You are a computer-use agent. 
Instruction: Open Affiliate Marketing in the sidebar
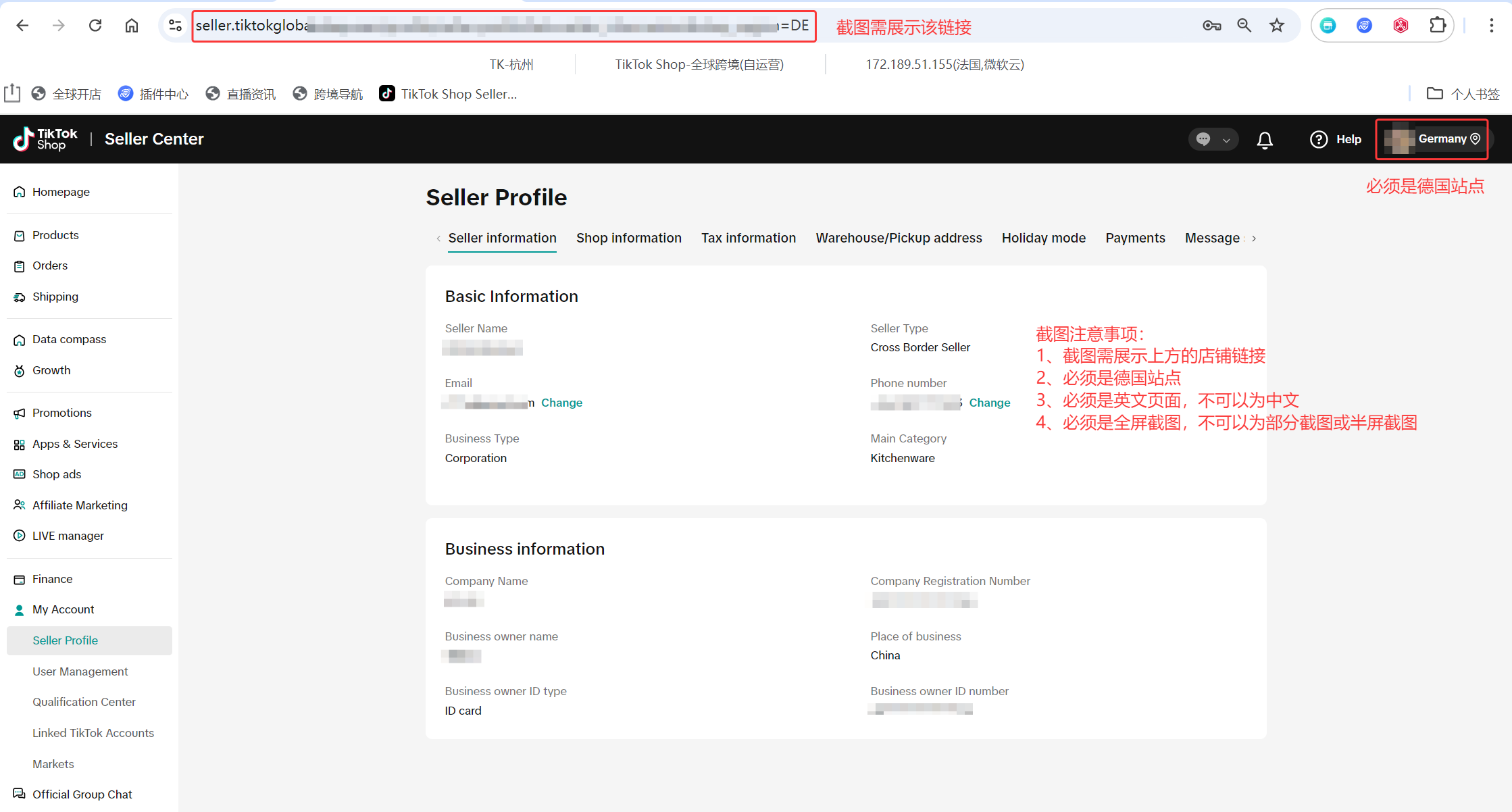[x=80, y=505]
